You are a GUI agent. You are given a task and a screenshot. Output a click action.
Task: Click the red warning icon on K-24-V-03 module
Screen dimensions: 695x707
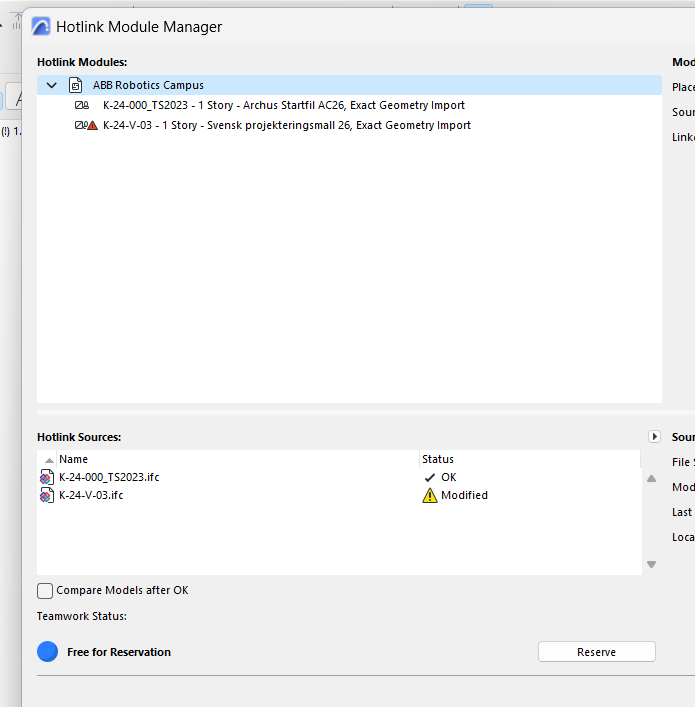pos(93,126)
